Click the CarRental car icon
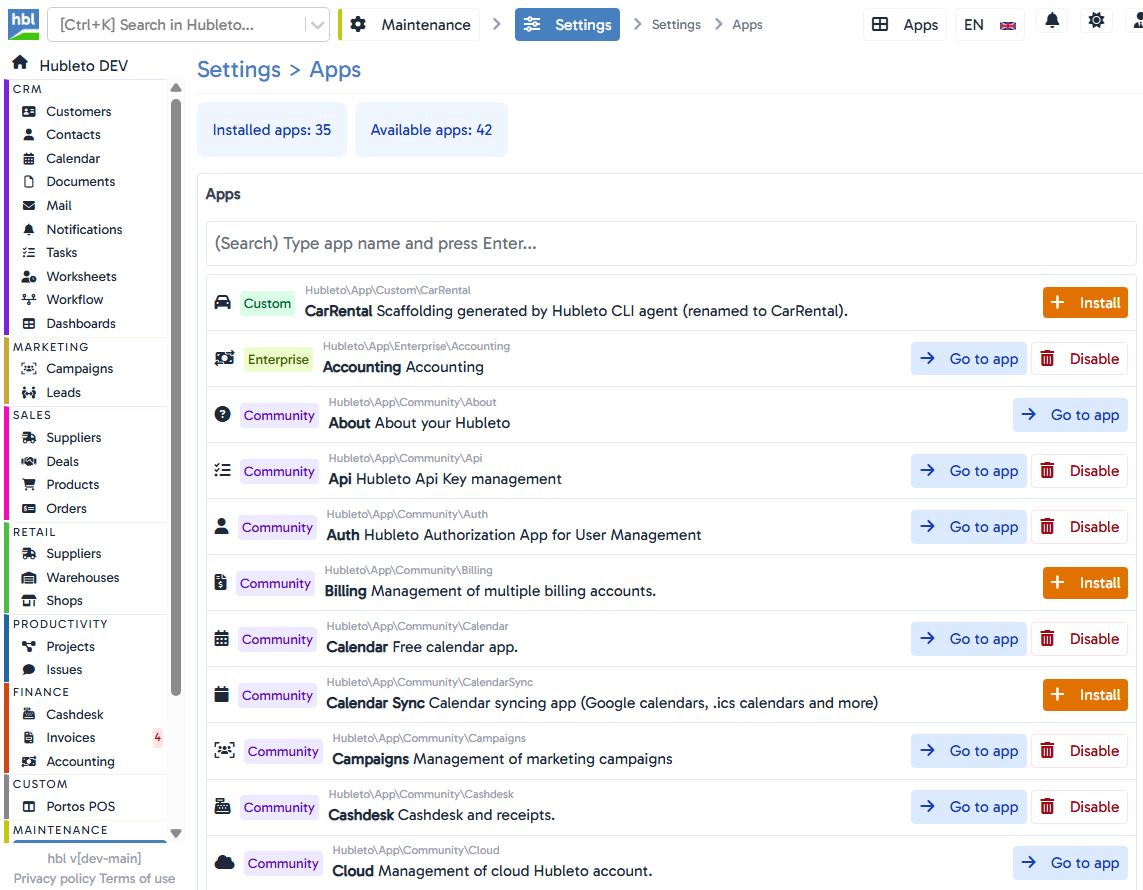Screen dimensions: 1143x890 [x=223, y=303]
